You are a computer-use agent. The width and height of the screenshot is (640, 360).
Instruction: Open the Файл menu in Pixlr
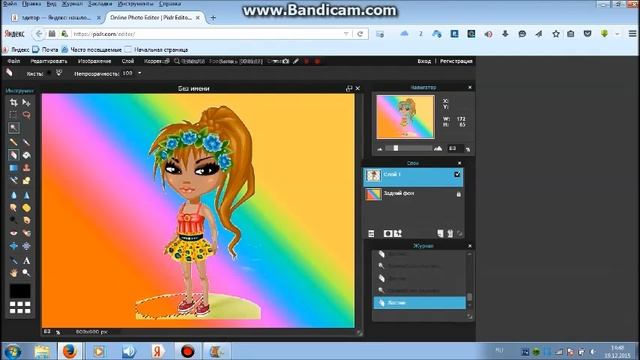click(14, 61)
